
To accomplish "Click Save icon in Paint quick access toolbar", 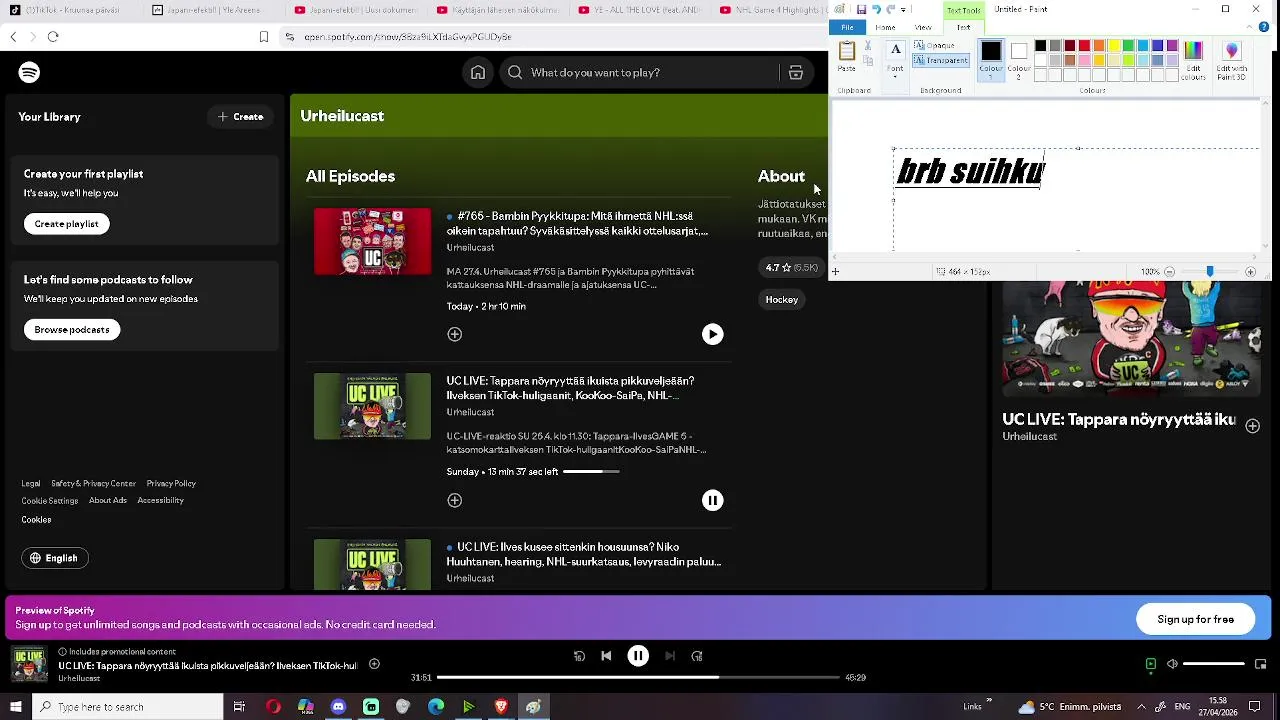I will click(861, 9).
